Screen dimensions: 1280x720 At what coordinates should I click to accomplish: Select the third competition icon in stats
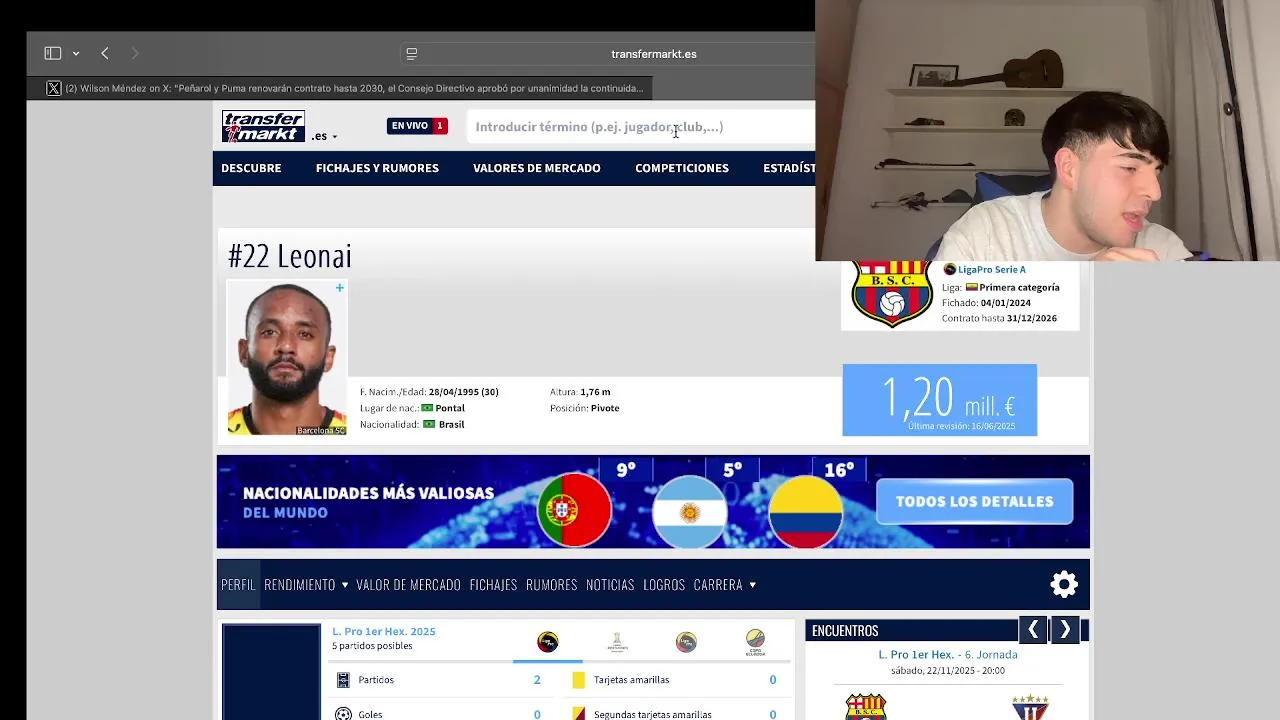(686, 642)
